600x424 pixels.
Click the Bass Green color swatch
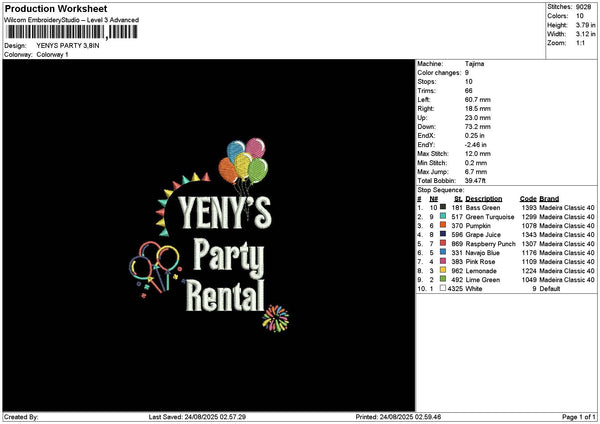tap(443, 207)
